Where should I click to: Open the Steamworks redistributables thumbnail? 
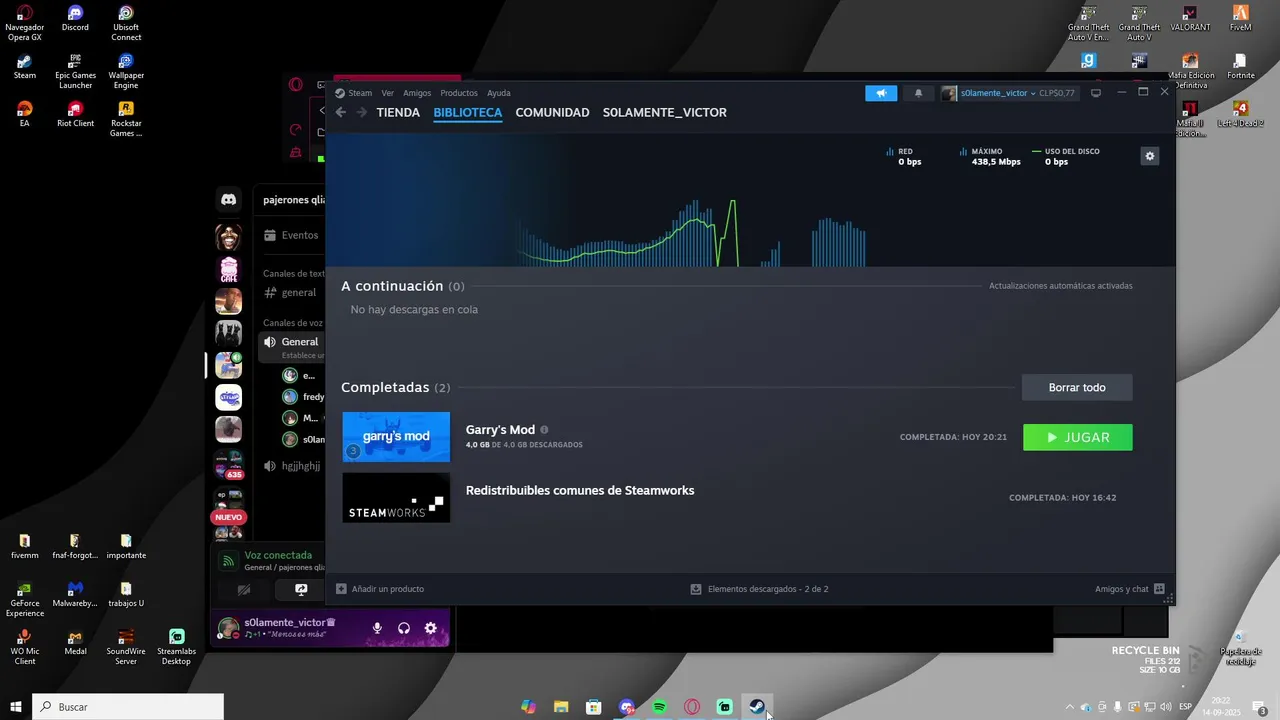tap(396, 498)
